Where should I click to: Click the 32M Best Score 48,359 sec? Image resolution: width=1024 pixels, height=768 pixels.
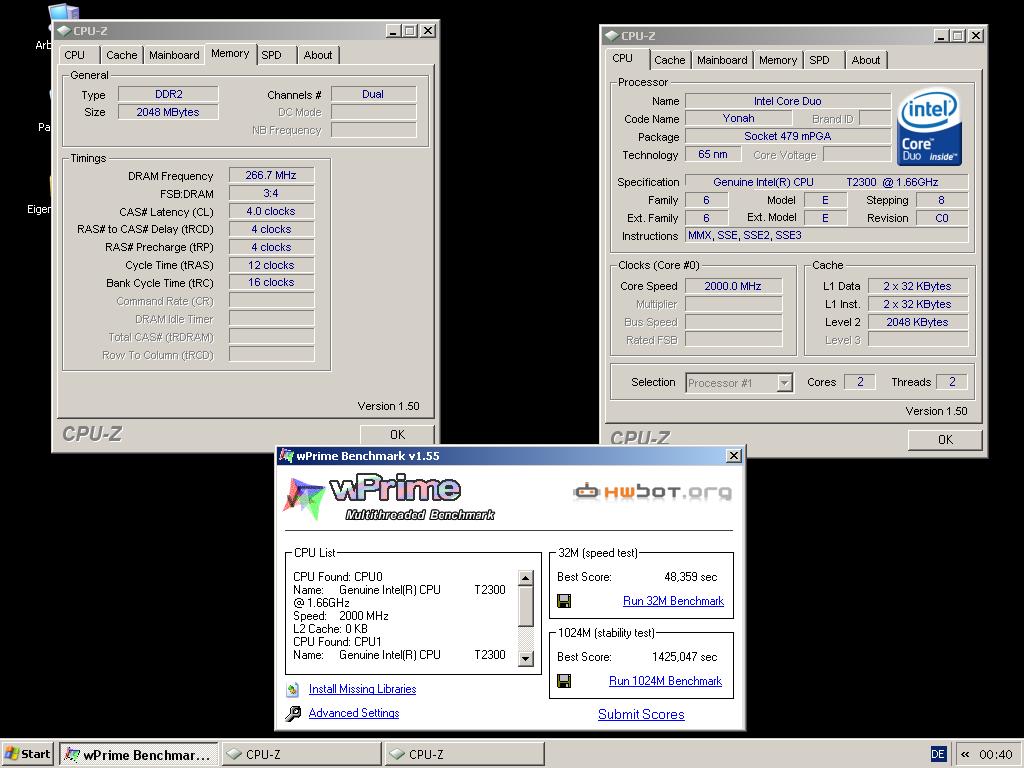690,577
